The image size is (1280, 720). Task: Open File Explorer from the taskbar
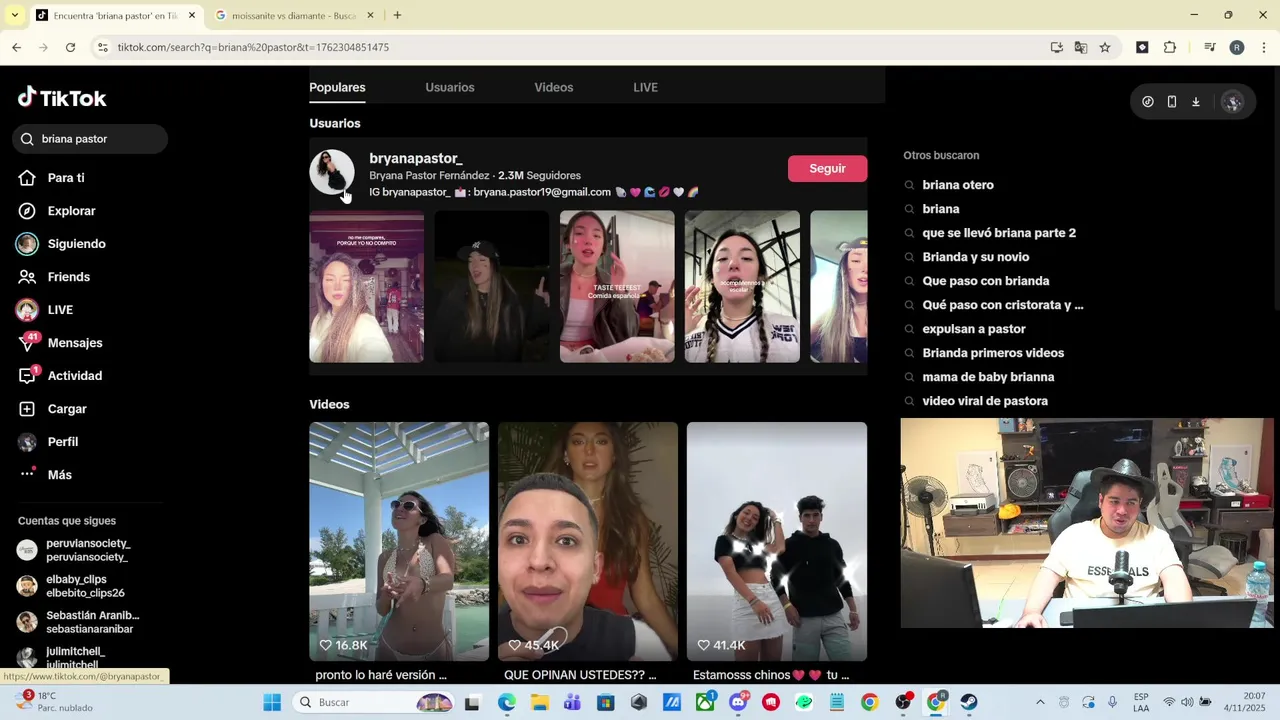539,702
